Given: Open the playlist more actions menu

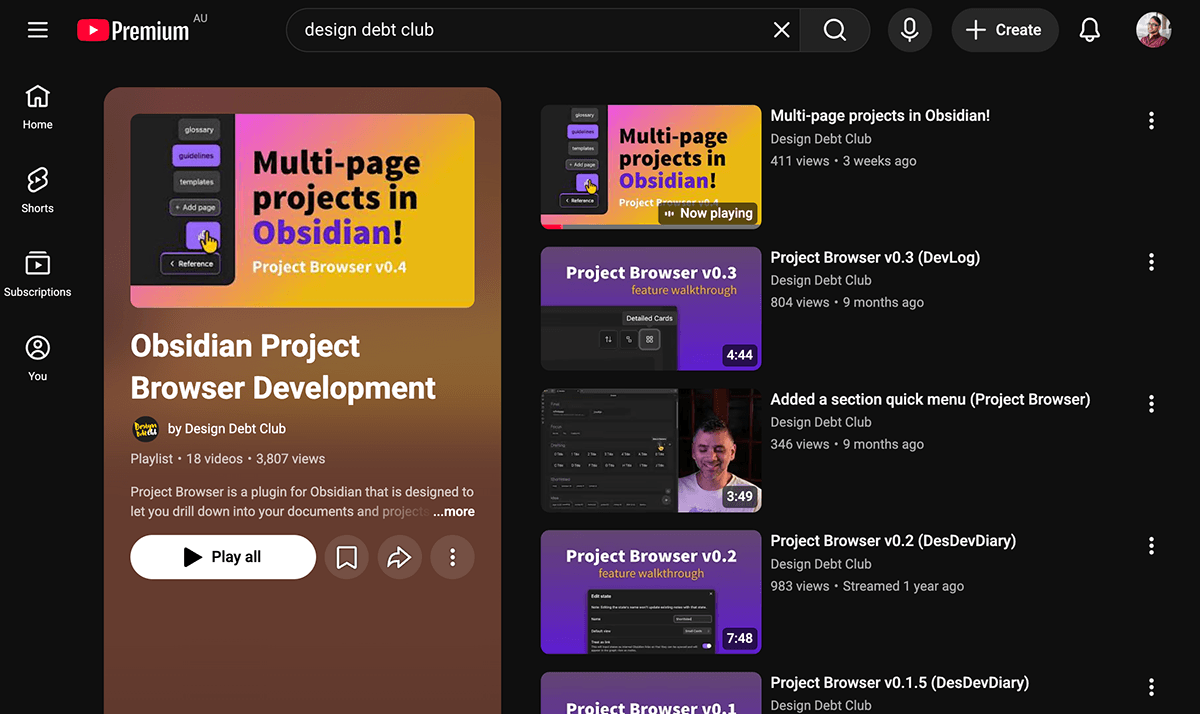Looking at the screenshot, I should 453,557.
